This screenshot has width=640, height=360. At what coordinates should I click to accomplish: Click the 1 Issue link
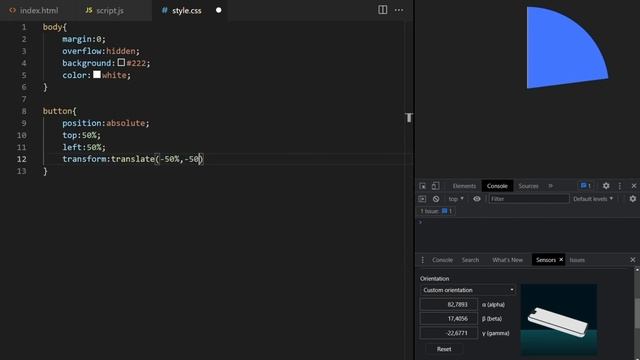pyautogui.click(x=436, y=211)
